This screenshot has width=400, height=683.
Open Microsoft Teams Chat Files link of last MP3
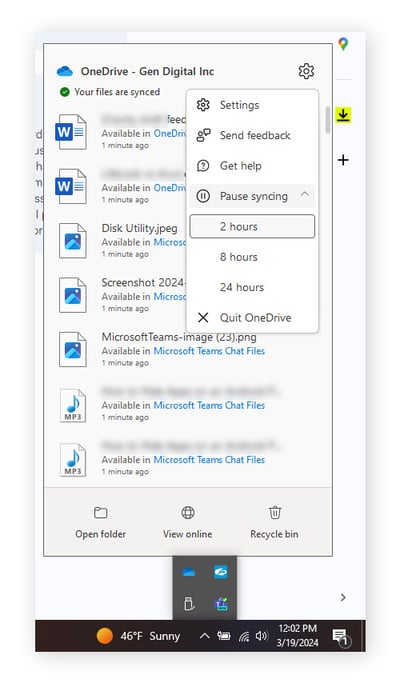(209, 460)
